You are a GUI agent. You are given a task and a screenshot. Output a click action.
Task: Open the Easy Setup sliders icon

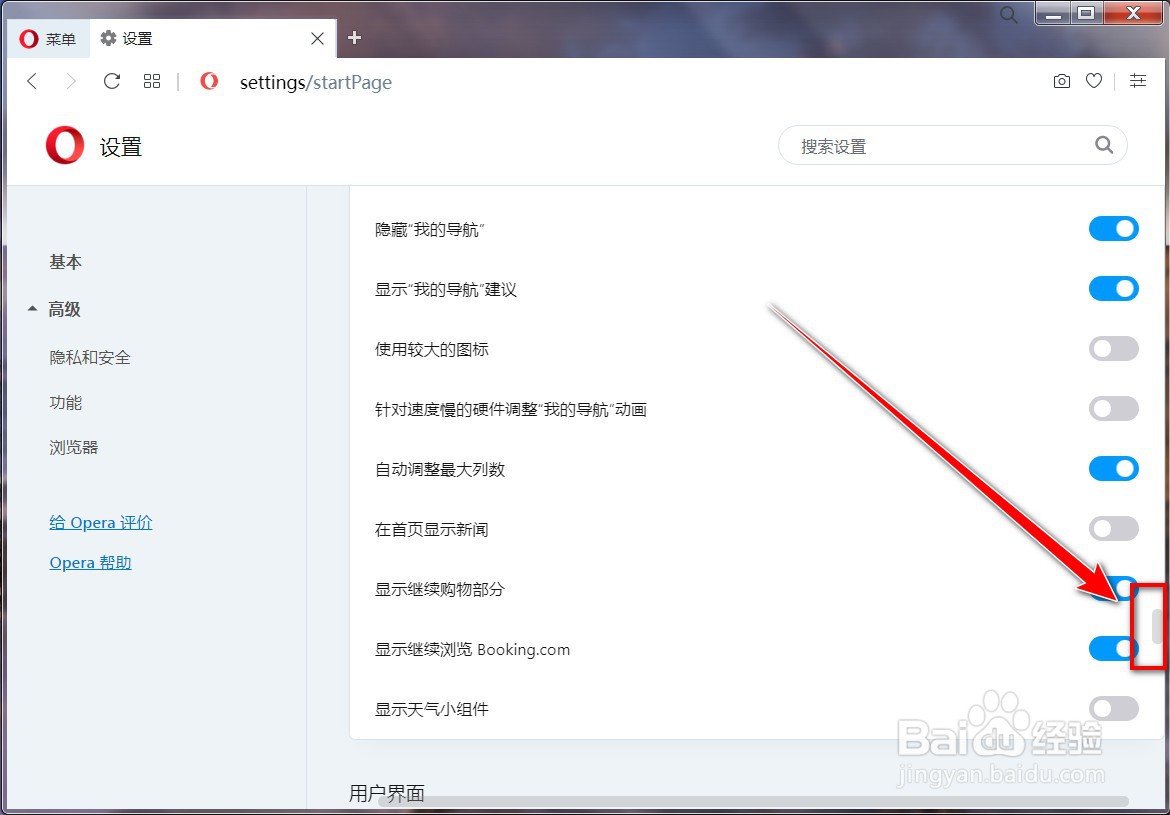click(1138, 81)
